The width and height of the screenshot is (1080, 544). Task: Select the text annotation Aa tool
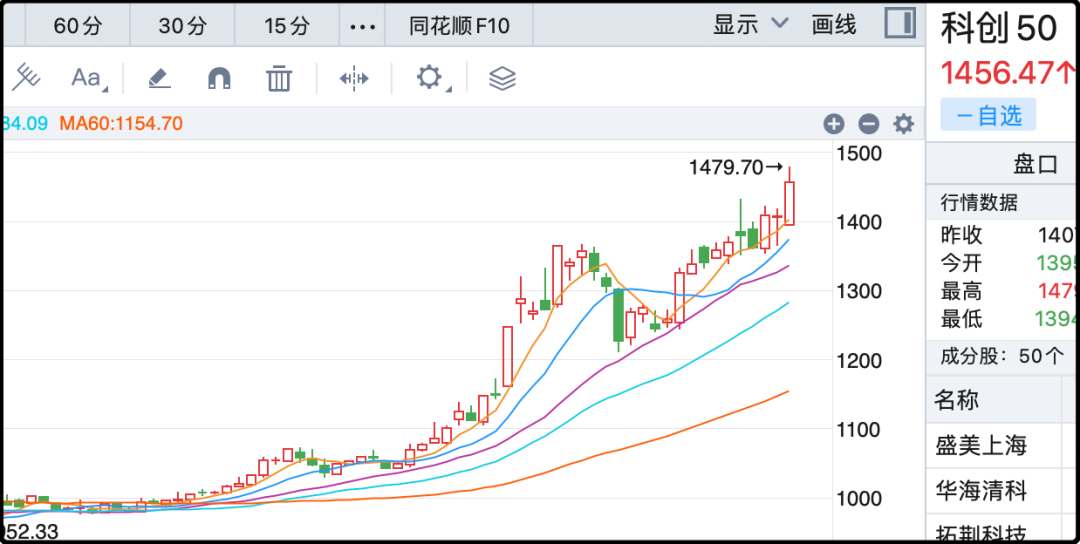pyautogui.click(x=88, y=78)
